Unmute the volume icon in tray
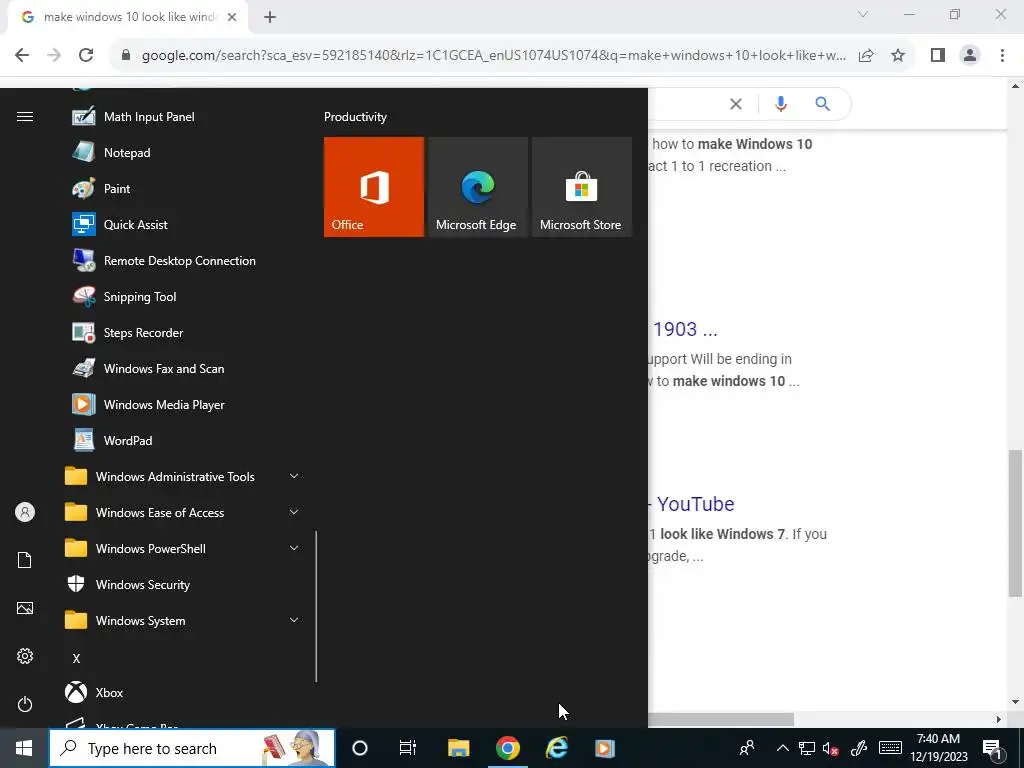 831,748
